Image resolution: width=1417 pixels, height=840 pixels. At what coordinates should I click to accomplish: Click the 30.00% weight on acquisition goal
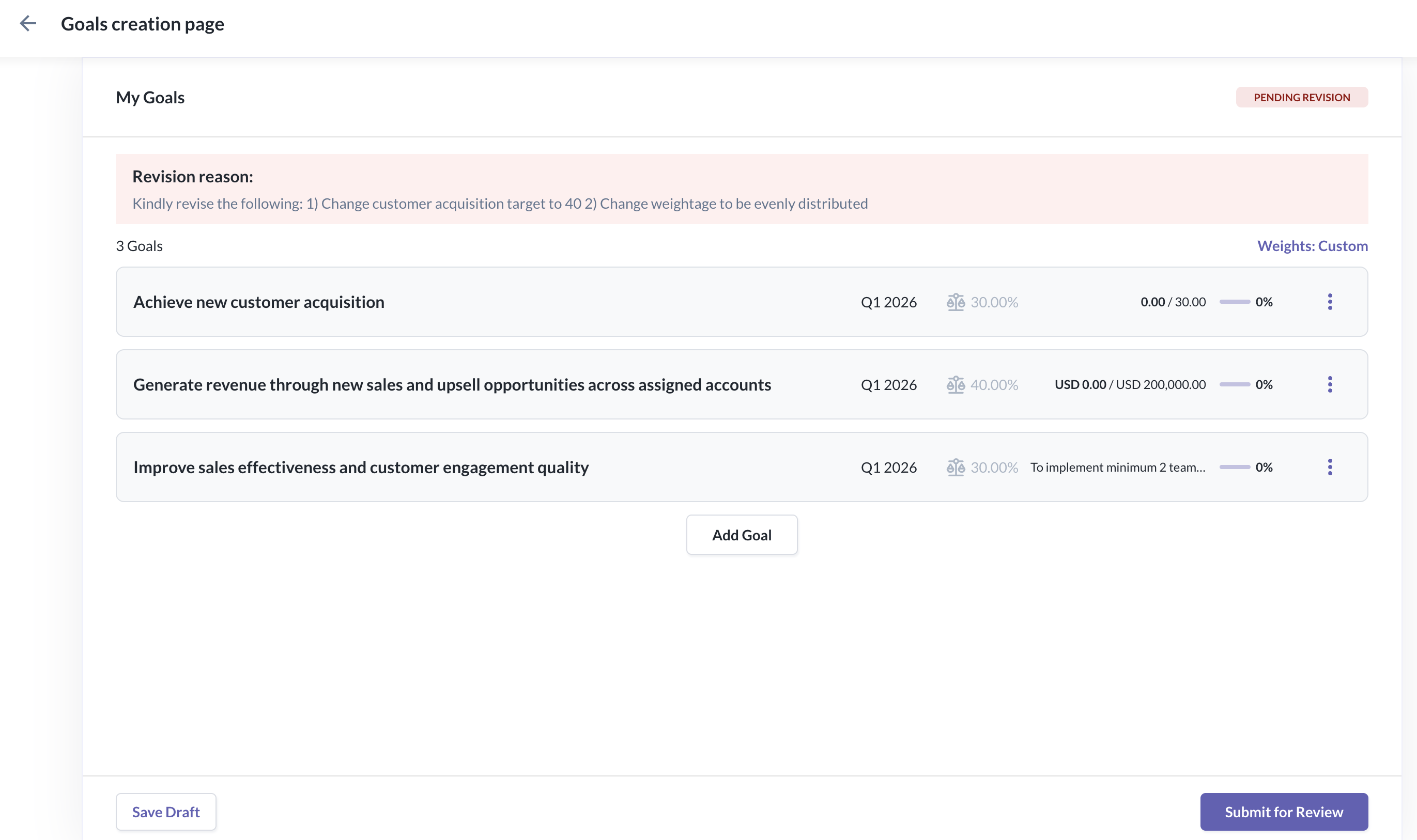(994, 302)
